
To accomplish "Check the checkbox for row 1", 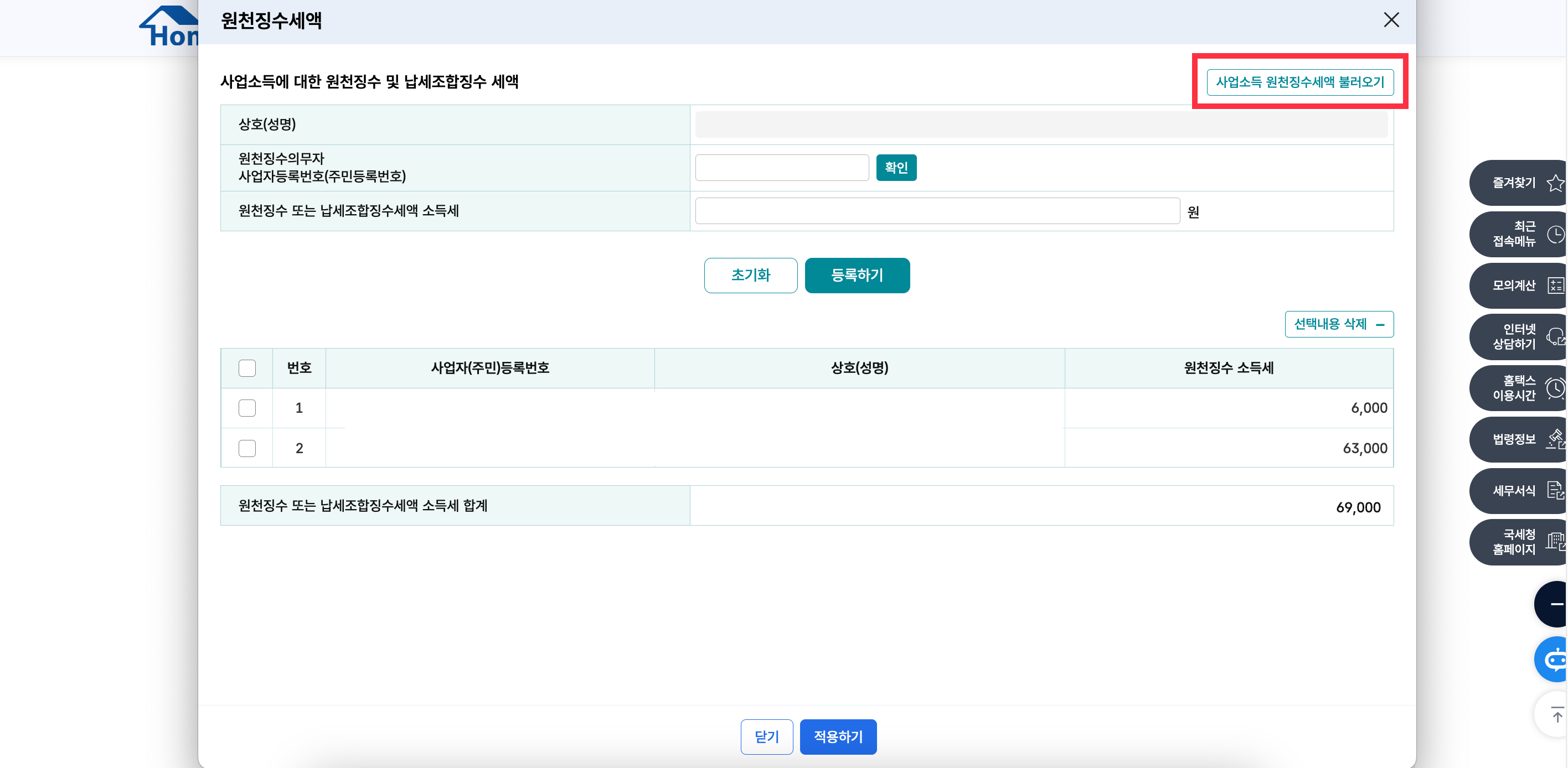I will coord(247,408).
